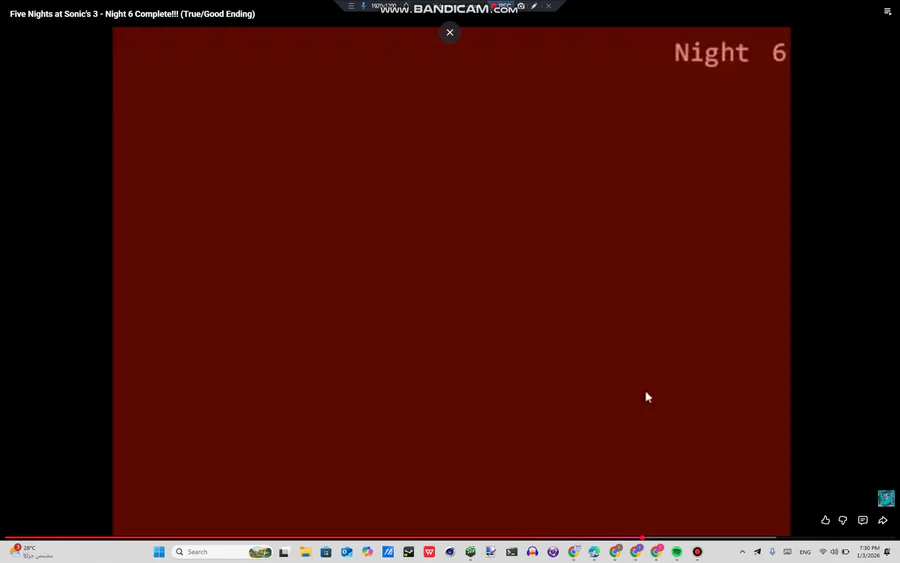Open the notifications bell icon
Image resolution: width=900 pixels, height=563 pixels.
click(x=887, y=552)
